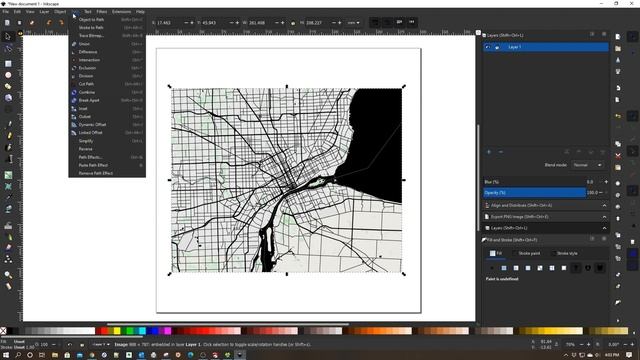The height and width of the screenshot is (360, 640).
Task: Select the Zoom magnifier tool
Action: (8, 275)
